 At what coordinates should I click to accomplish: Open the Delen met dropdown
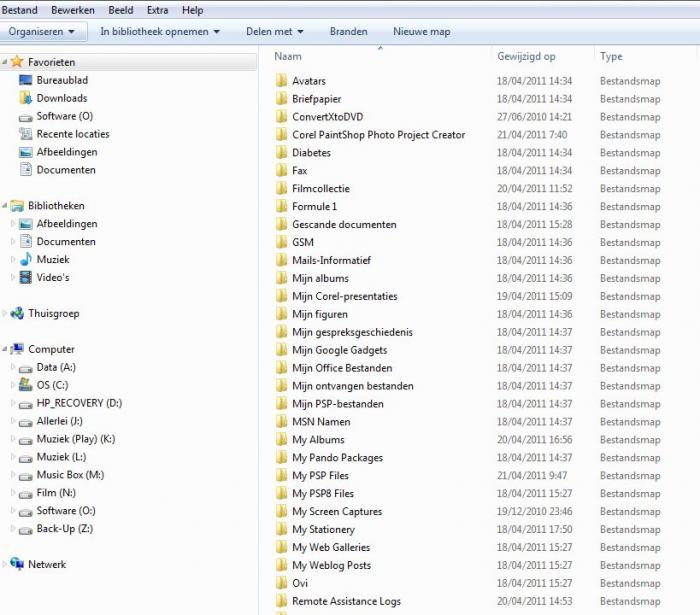(x=275, y=32)
